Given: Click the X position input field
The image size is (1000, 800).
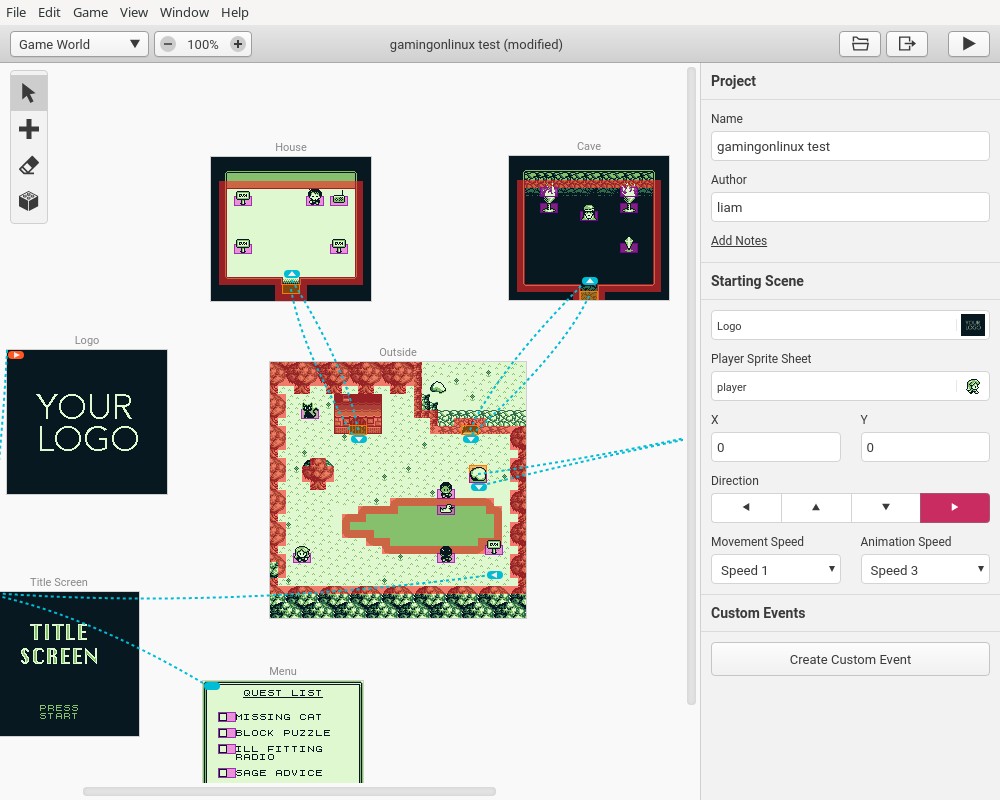Looking at the screenshot, I should 776,447.
